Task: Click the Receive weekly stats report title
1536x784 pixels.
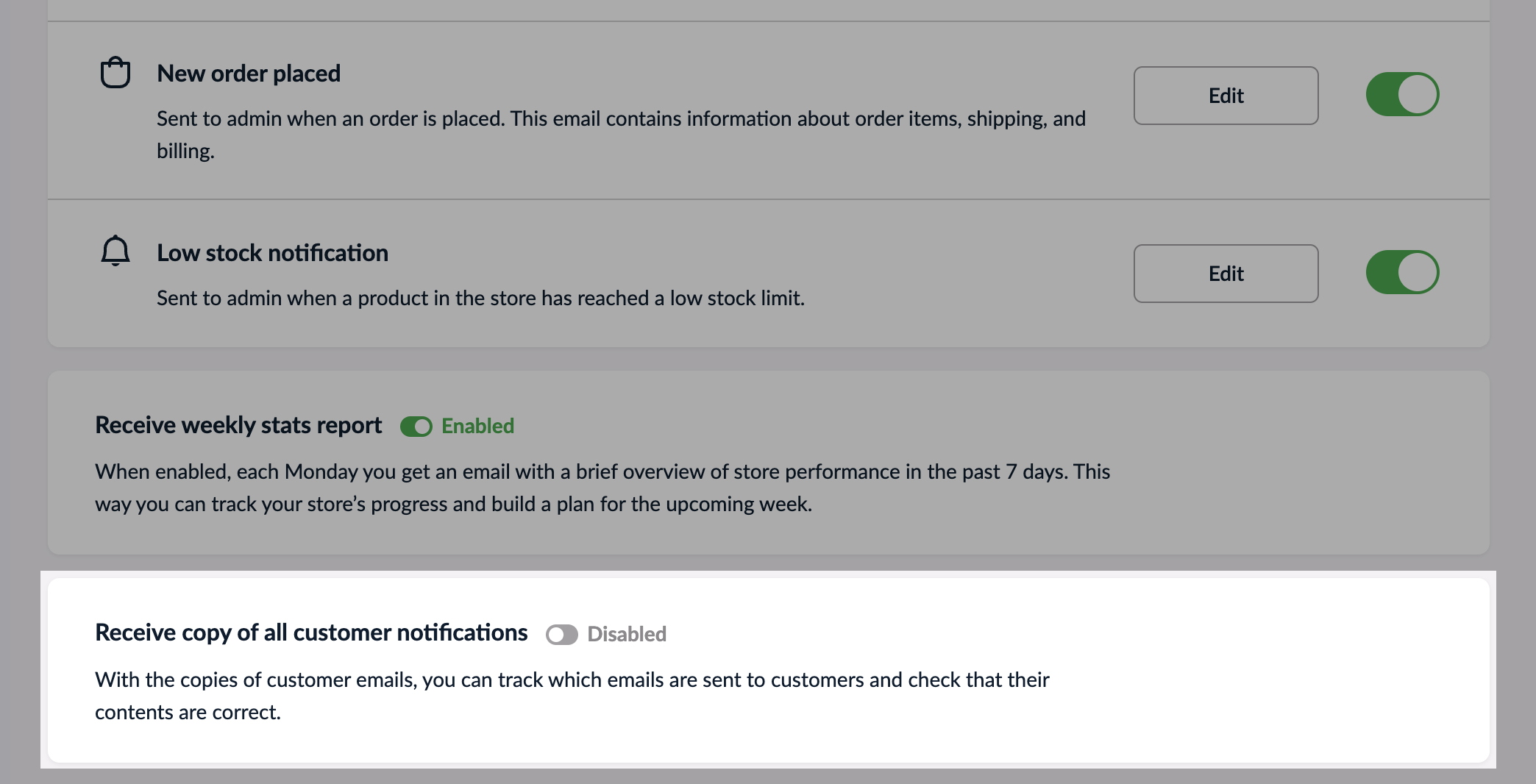Action: pyautogui.click(x=238, y=425)
